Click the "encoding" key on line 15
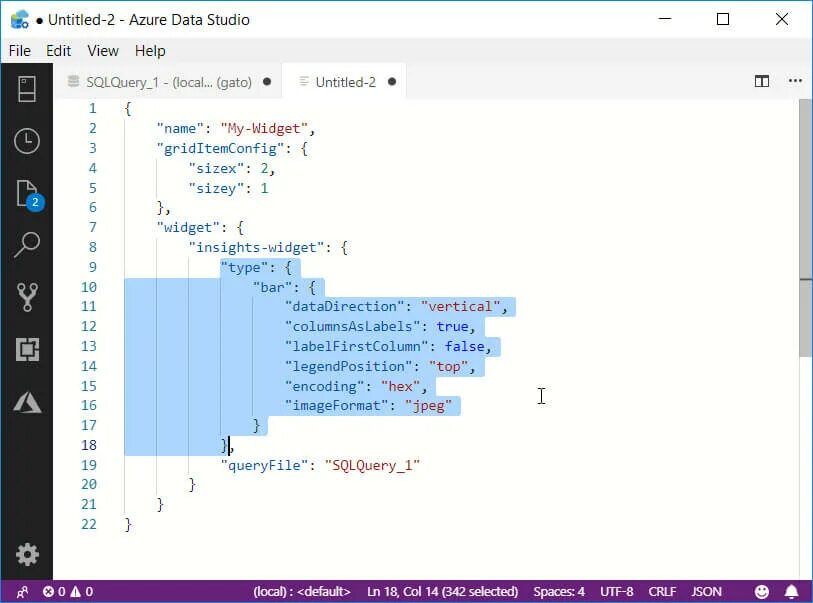The width and height of the screenshot is (813, 603). 325,386
